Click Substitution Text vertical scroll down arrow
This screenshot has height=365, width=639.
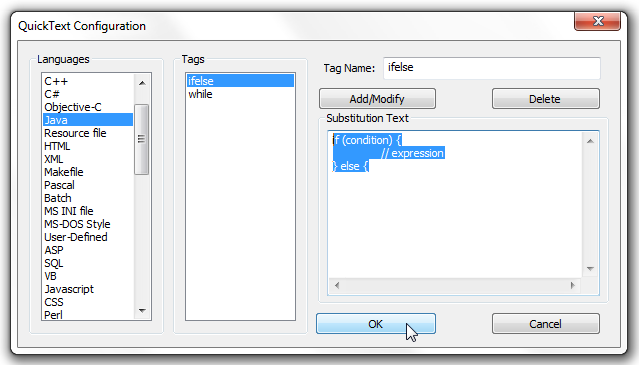(590, 269)
